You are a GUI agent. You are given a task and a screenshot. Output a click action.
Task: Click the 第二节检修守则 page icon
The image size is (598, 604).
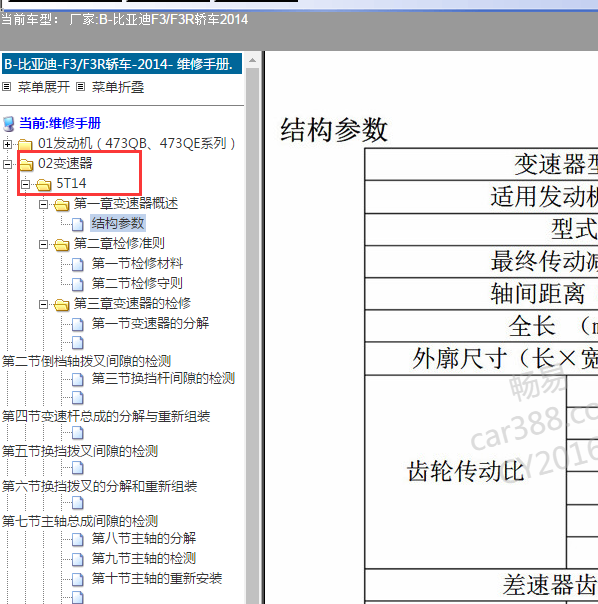(x=78, y=284)
